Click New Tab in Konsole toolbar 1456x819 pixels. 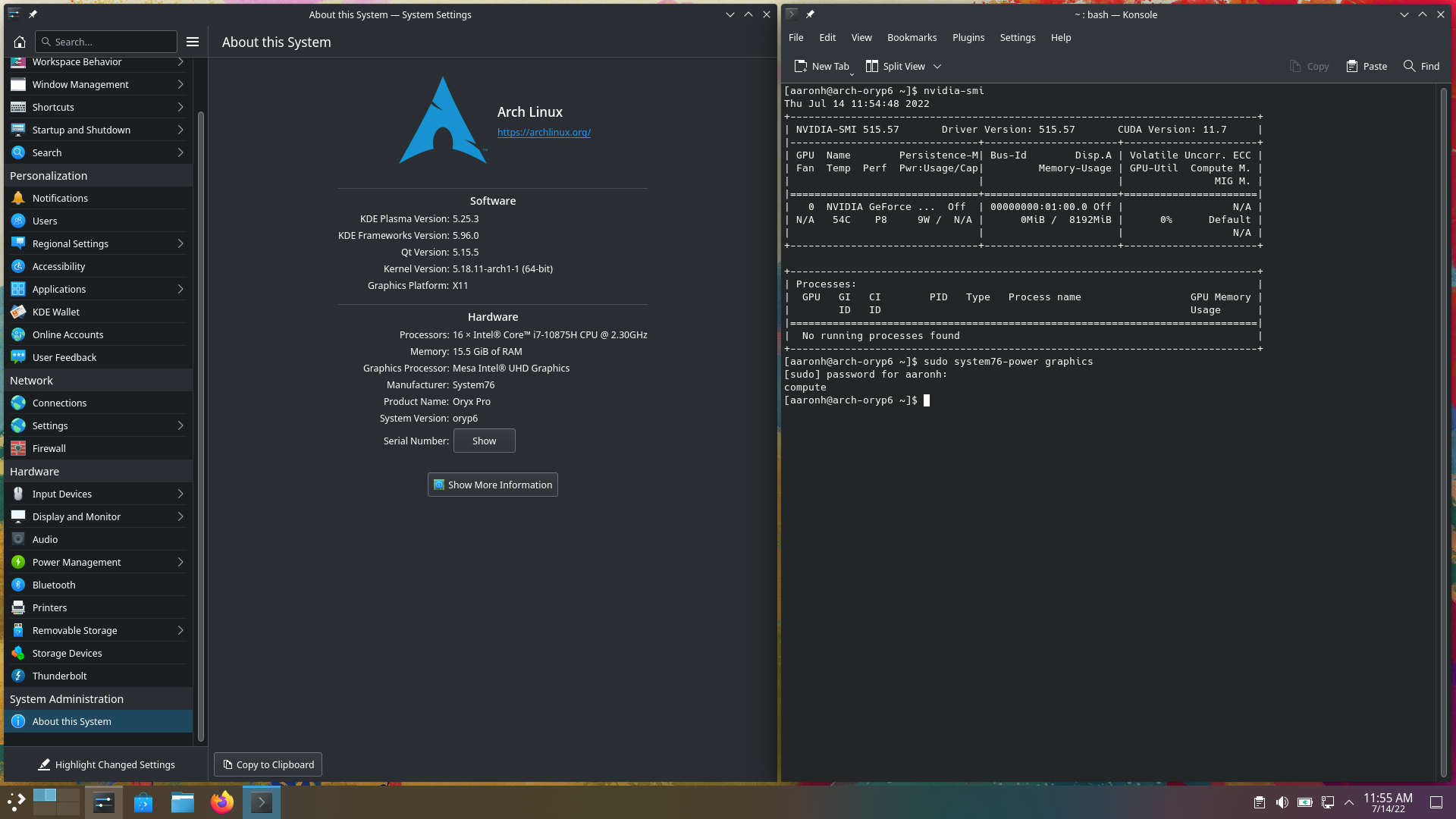822,66
